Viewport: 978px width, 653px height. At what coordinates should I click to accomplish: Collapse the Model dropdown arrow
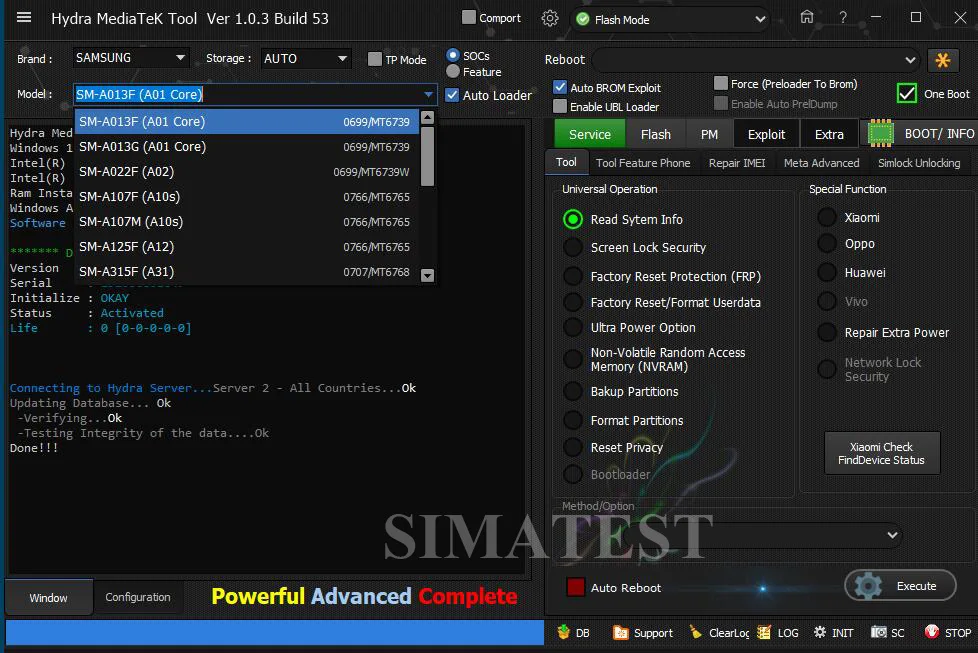[x=428, y=95]
